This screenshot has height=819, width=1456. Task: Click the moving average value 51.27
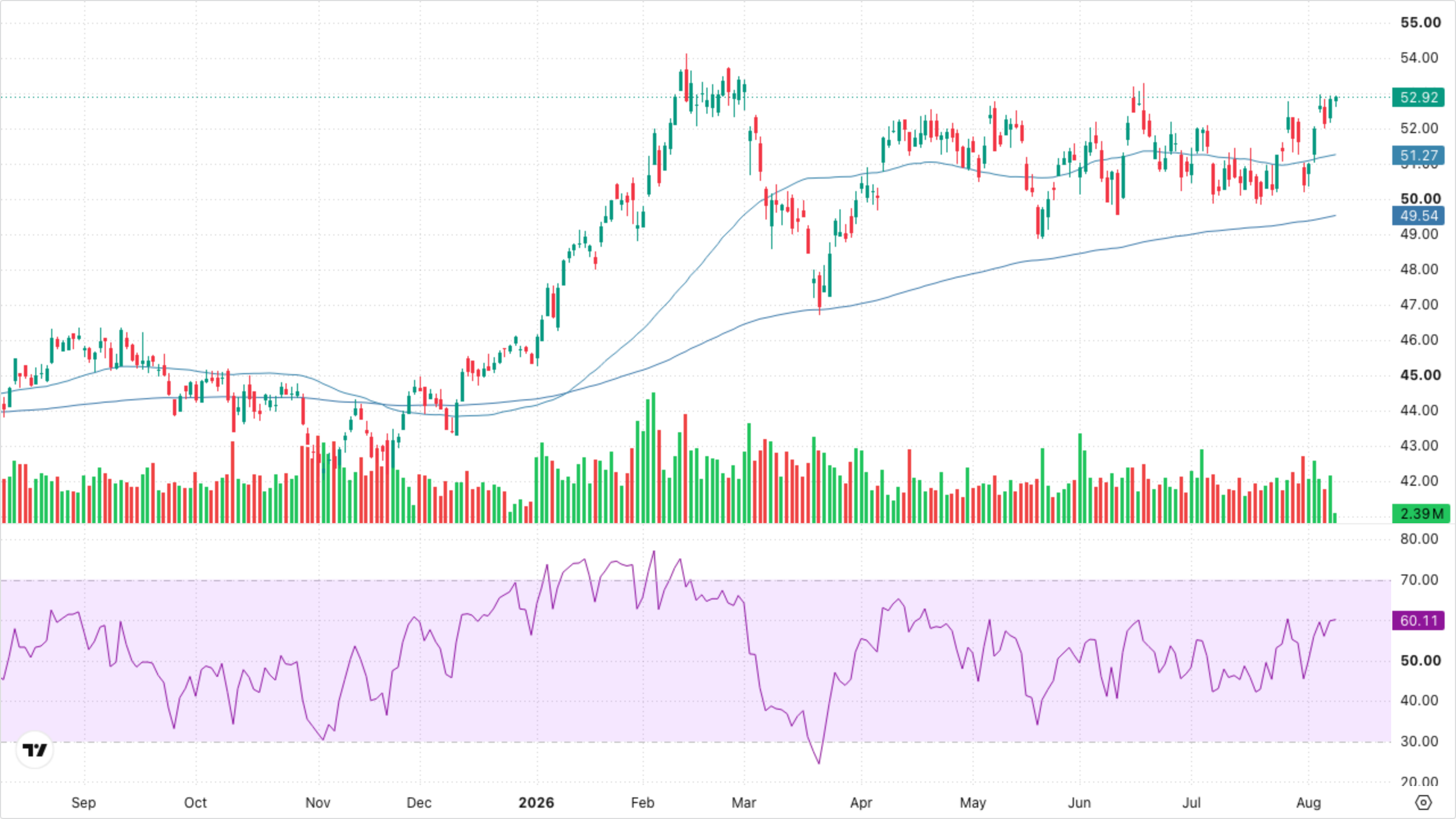pyautogui.click(x=1419, y=155)
